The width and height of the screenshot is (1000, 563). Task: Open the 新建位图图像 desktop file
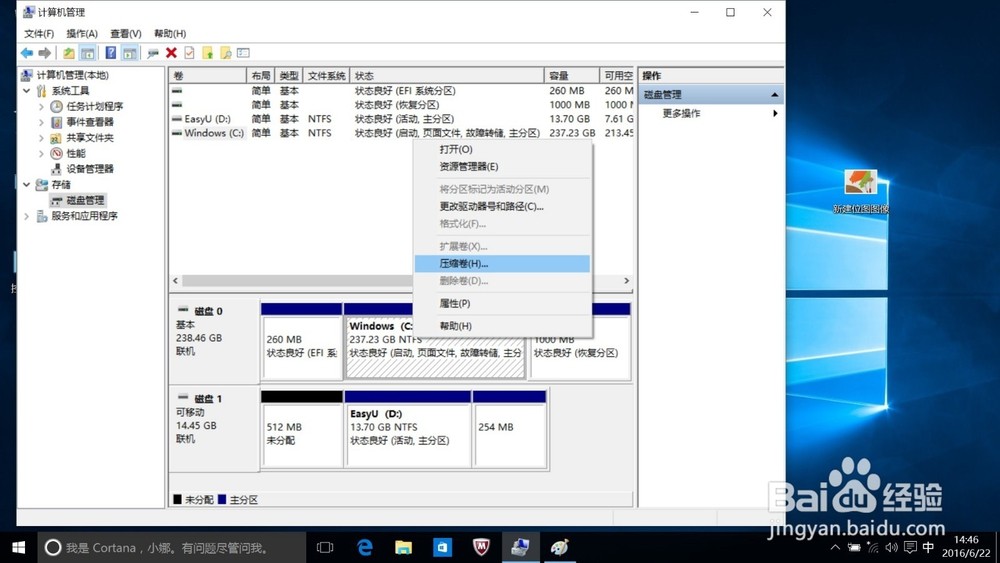pyautogui.click(x=860, y=190)
